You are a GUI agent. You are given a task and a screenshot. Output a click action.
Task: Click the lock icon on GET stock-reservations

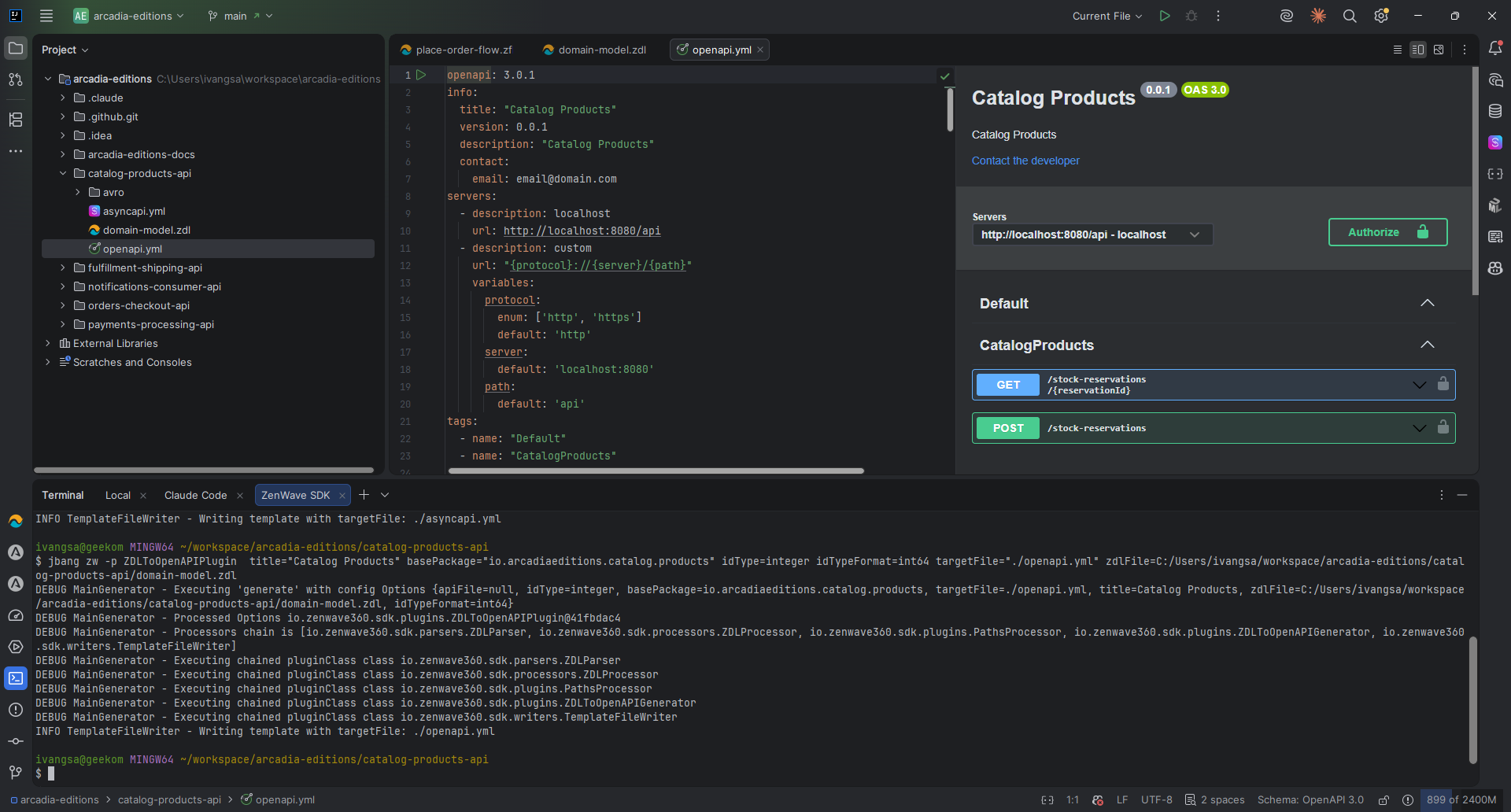click(x=1443, y=384)
